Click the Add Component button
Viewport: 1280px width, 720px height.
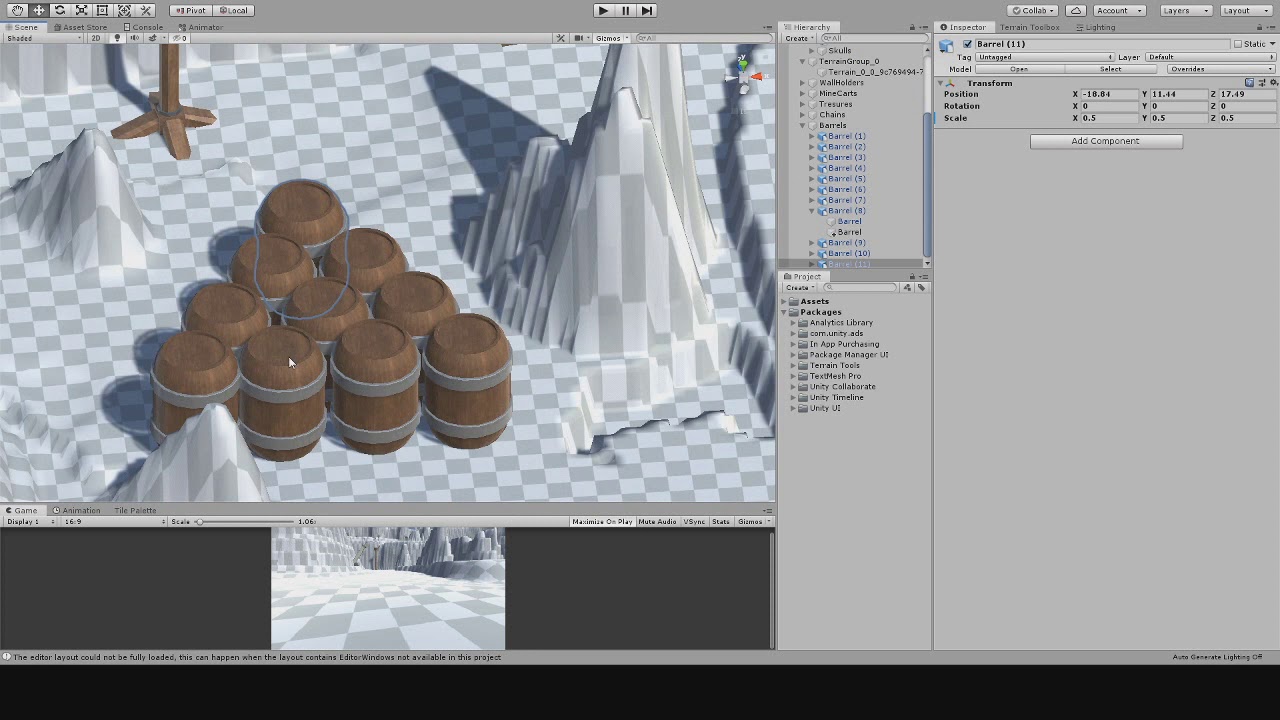(x=1106, y=141)
